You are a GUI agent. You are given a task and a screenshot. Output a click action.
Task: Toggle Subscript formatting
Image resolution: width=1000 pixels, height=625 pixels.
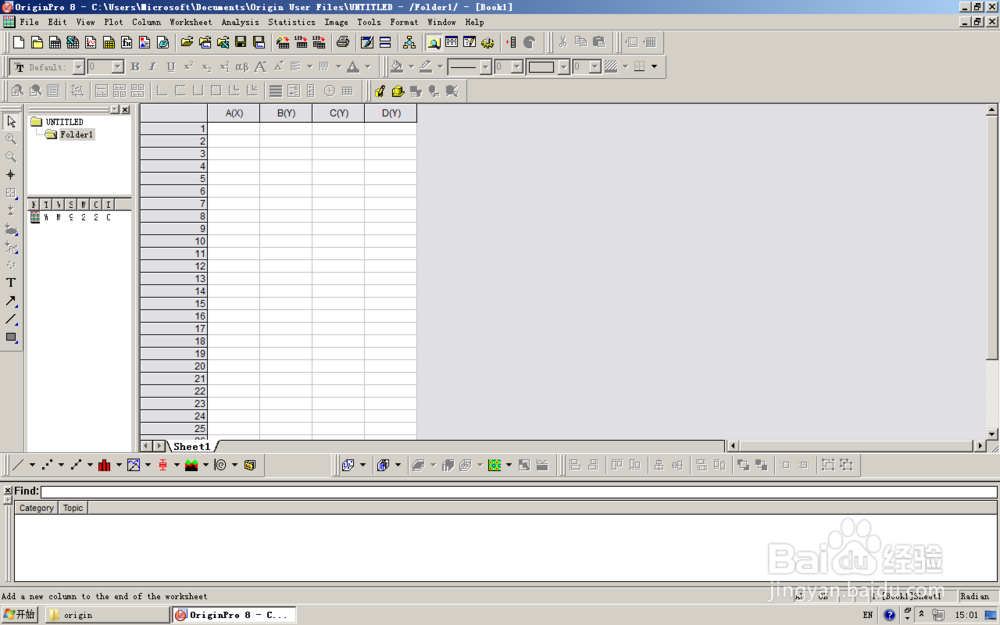206,66
